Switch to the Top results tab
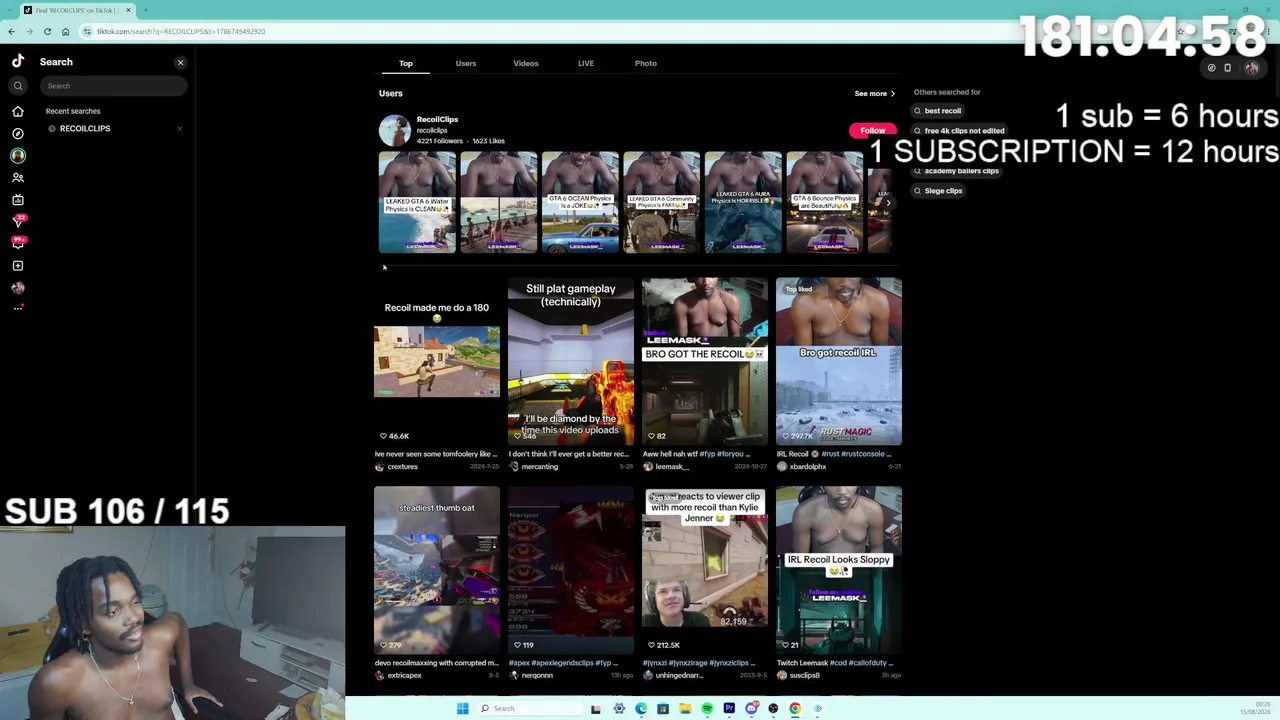Viewport: 1280px width, 720px height. click(x=406, y=63)
